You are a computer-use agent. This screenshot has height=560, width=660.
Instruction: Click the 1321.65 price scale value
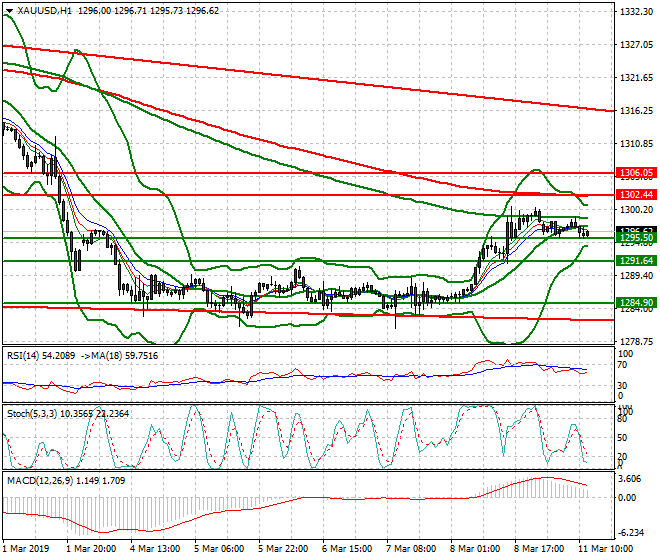click(636, 77)
